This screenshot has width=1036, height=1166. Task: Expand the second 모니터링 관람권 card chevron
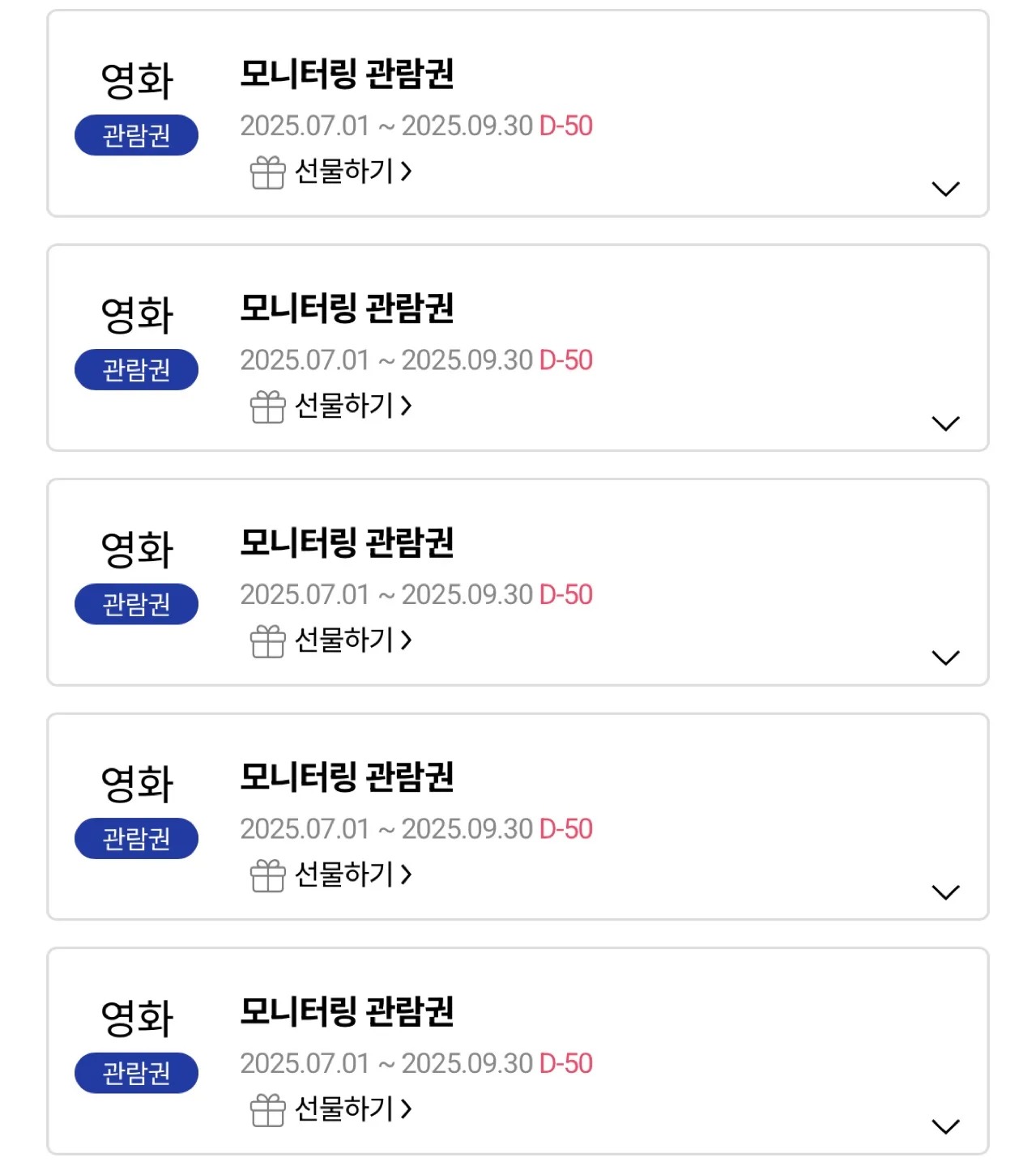click(x=945, y=423)
